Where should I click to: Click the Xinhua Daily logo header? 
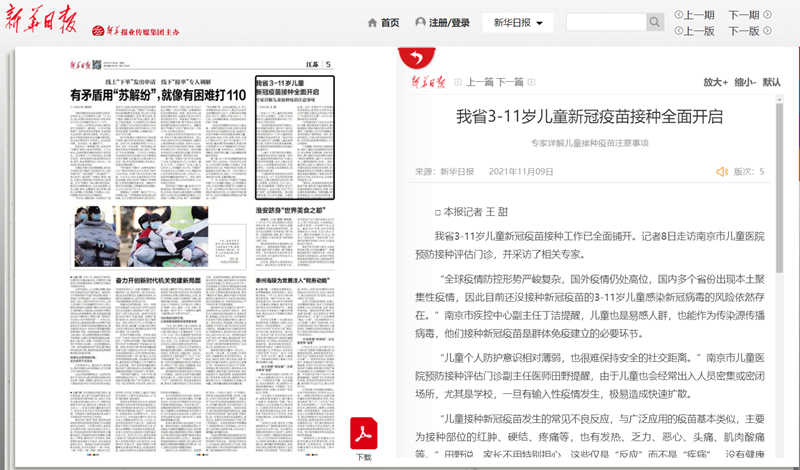click(41, 20)
